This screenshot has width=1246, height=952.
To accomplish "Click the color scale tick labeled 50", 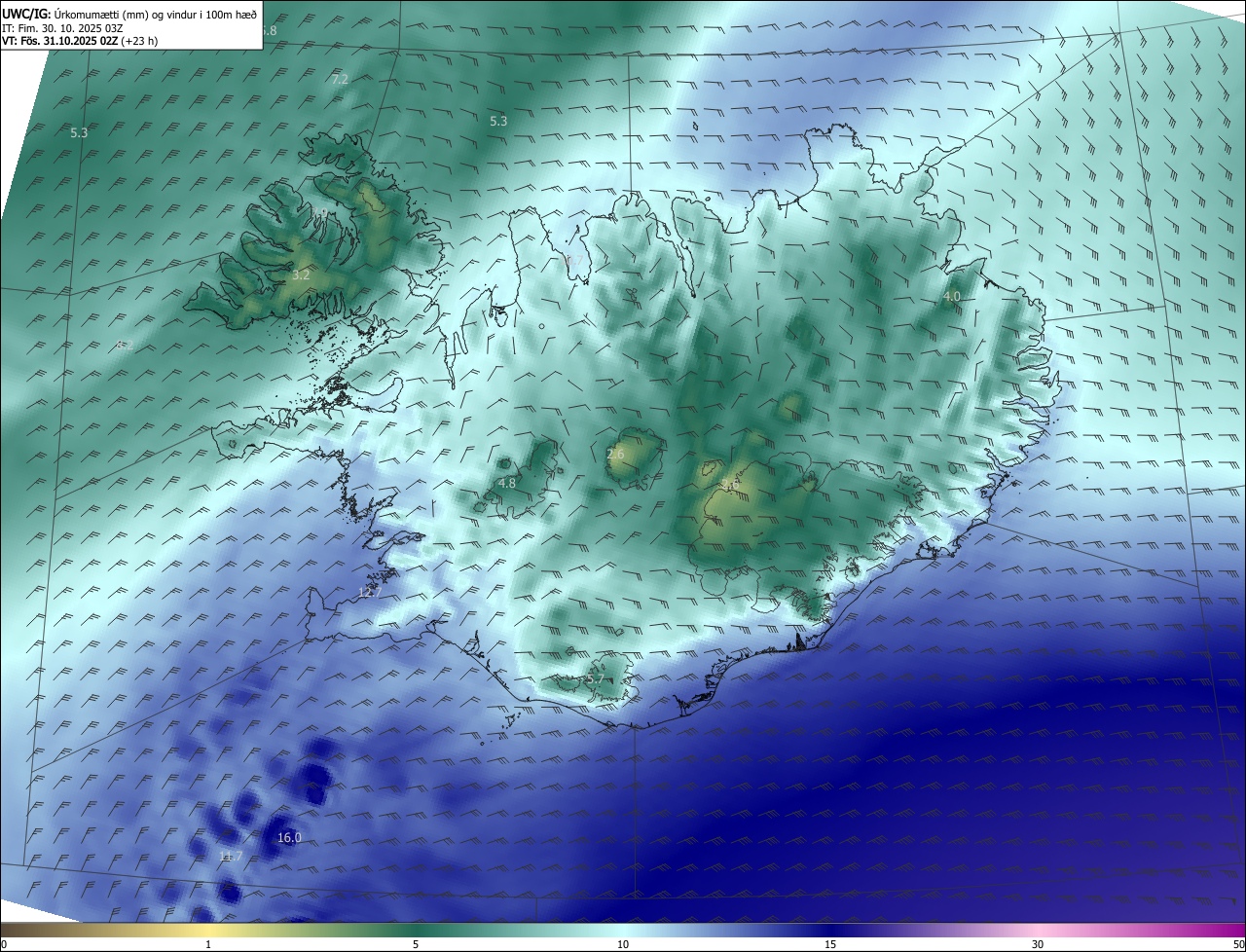I will click(1238, 944).
